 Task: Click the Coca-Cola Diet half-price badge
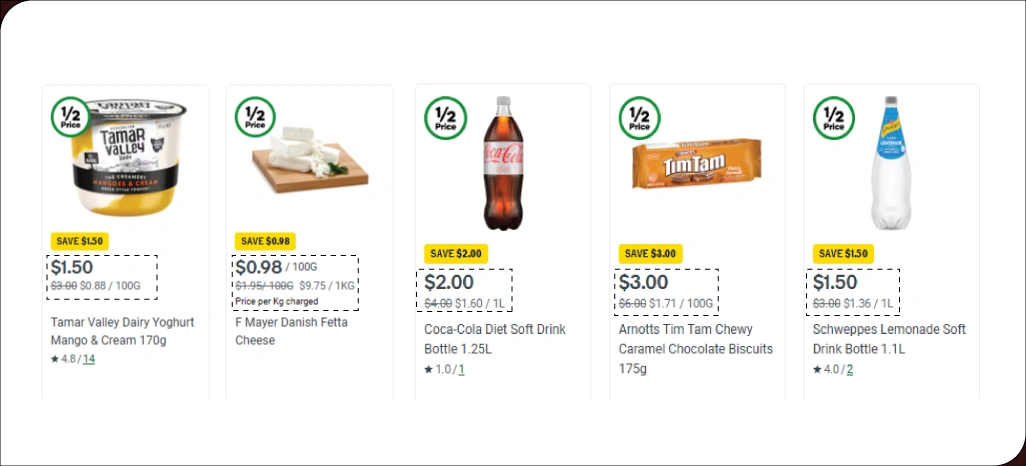pyautogui.click(x=445, y=118)
